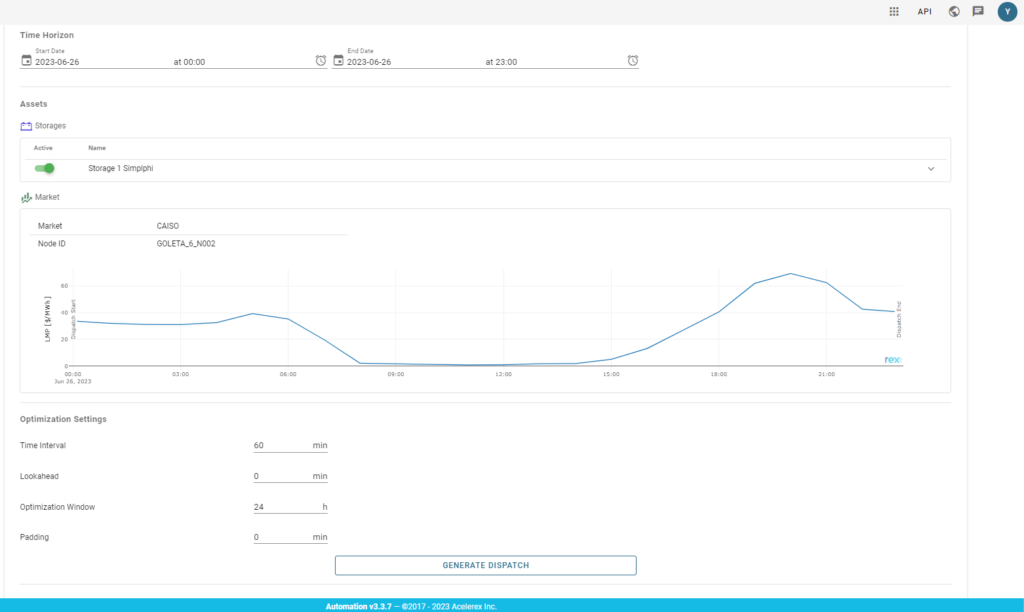1024x612 pixels.
Task: Toggle Storage 1 Simpliphi active switch
Action: coord(44,169)
